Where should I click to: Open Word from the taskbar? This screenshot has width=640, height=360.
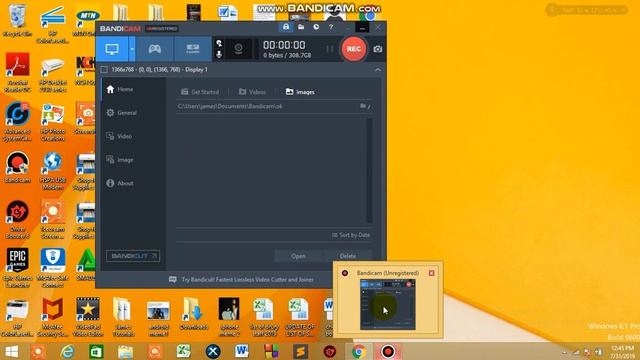pos(242,351)
